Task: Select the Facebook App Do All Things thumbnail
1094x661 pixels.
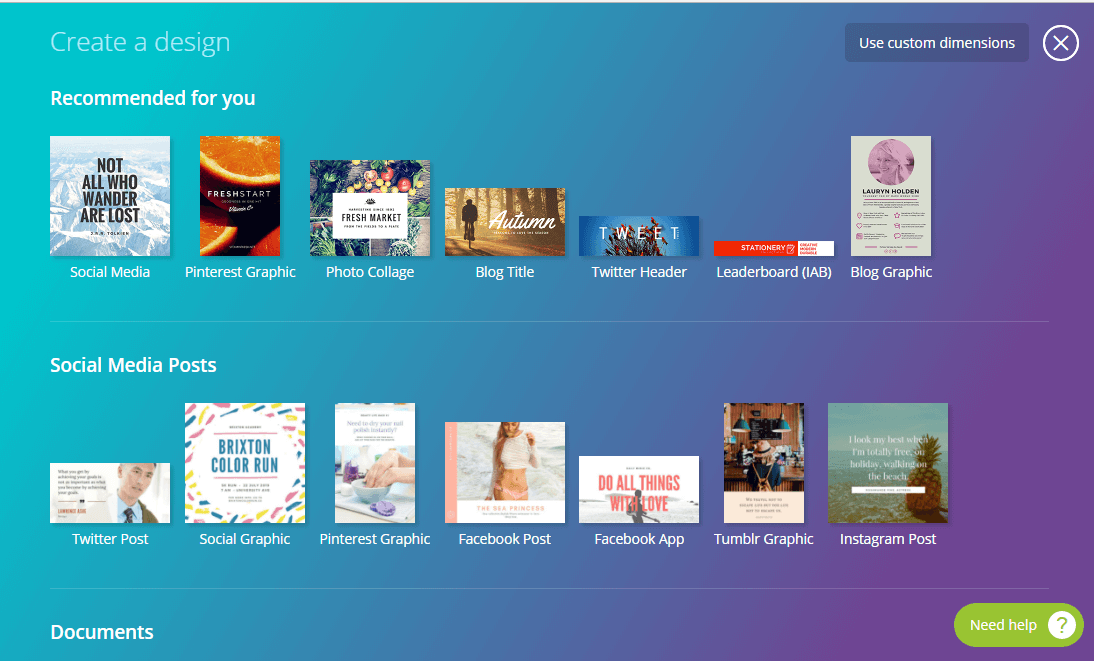Action: tap(639, 489)
